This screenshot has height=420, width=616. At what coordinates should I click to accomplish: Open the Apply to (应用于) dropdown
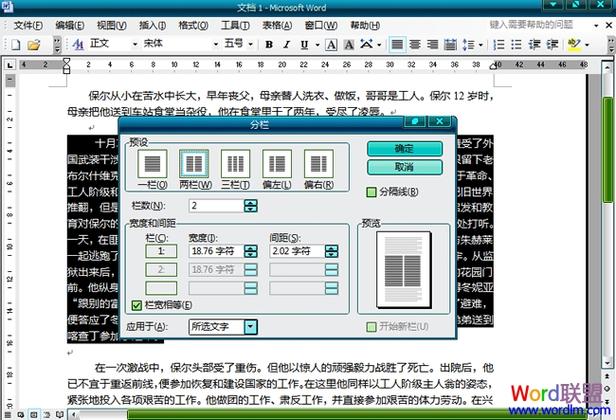(x=251, y=327)
